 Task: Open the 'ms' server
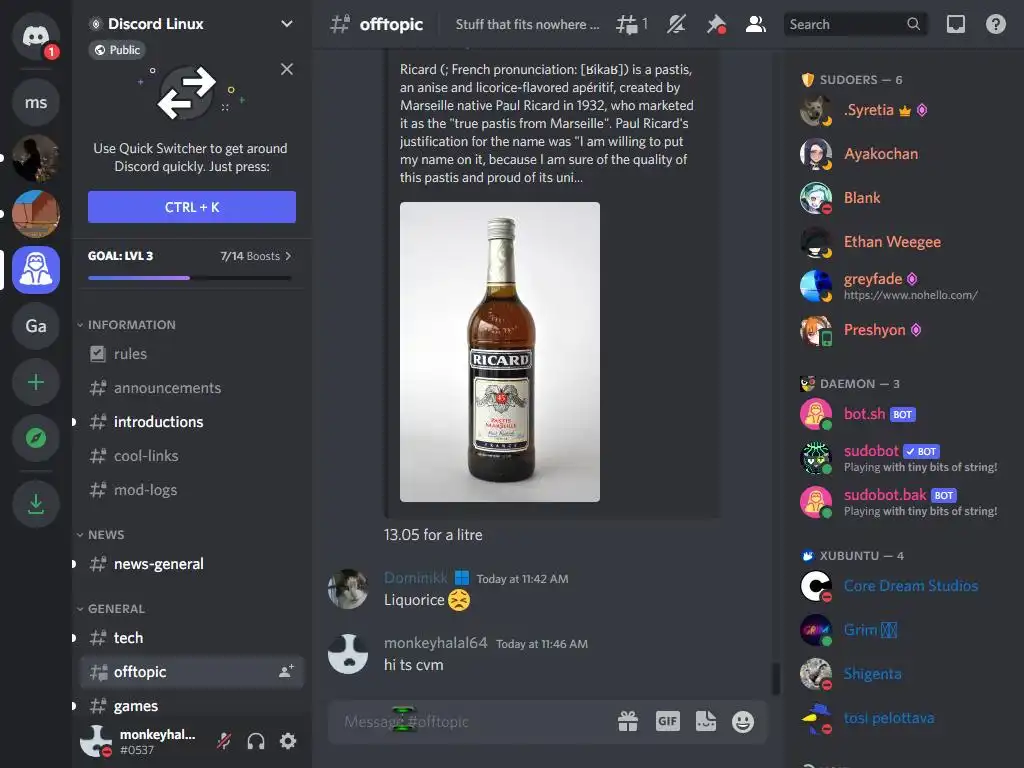36,103
